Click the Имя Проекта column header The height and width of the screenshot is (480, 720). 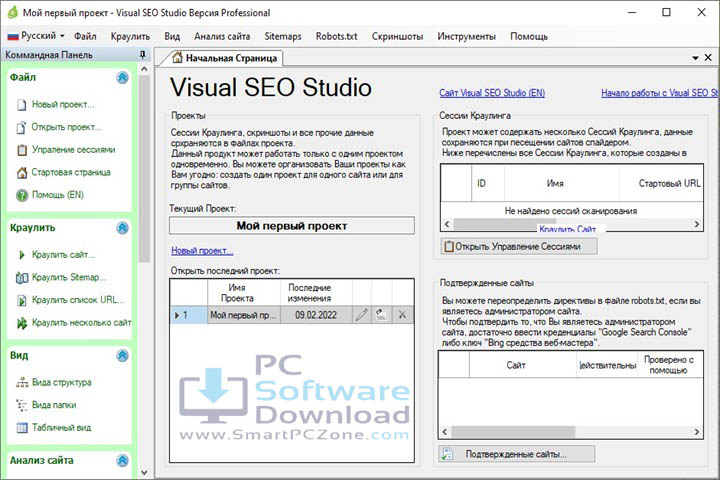pyautogui.click(x=244, y=293)
